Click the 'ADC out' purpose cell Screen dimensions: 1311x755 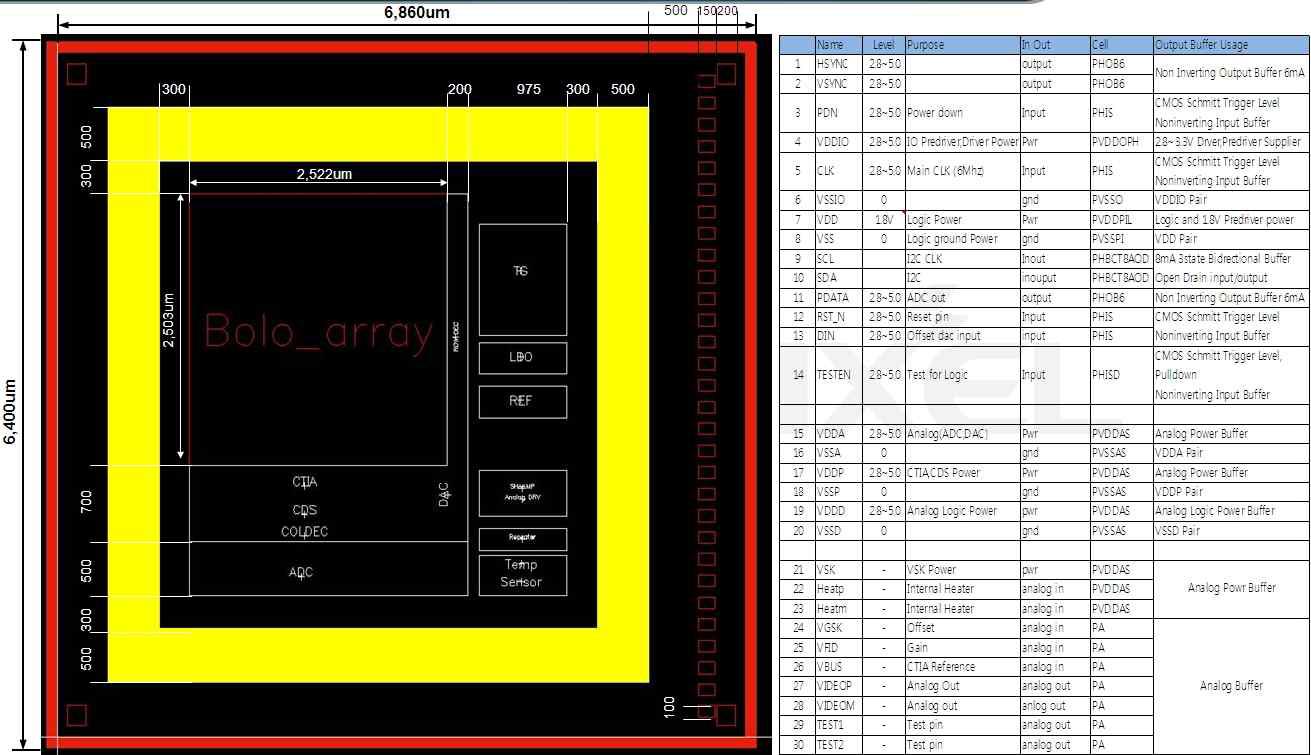click(962, 297)
